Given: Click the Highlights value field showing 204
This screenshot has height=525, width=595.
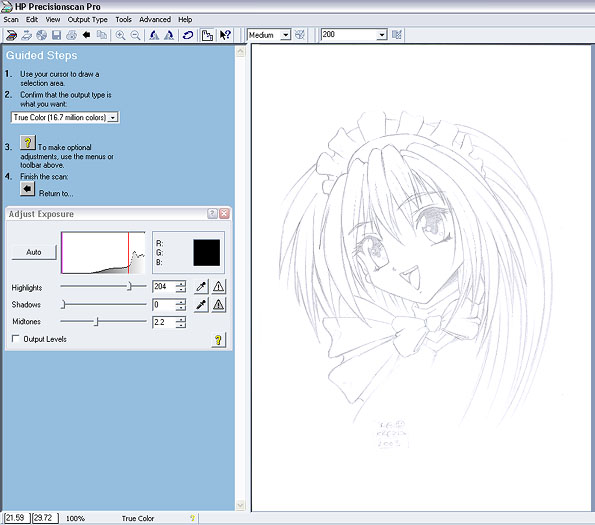Looking at the screenshot, I should 164,286.
